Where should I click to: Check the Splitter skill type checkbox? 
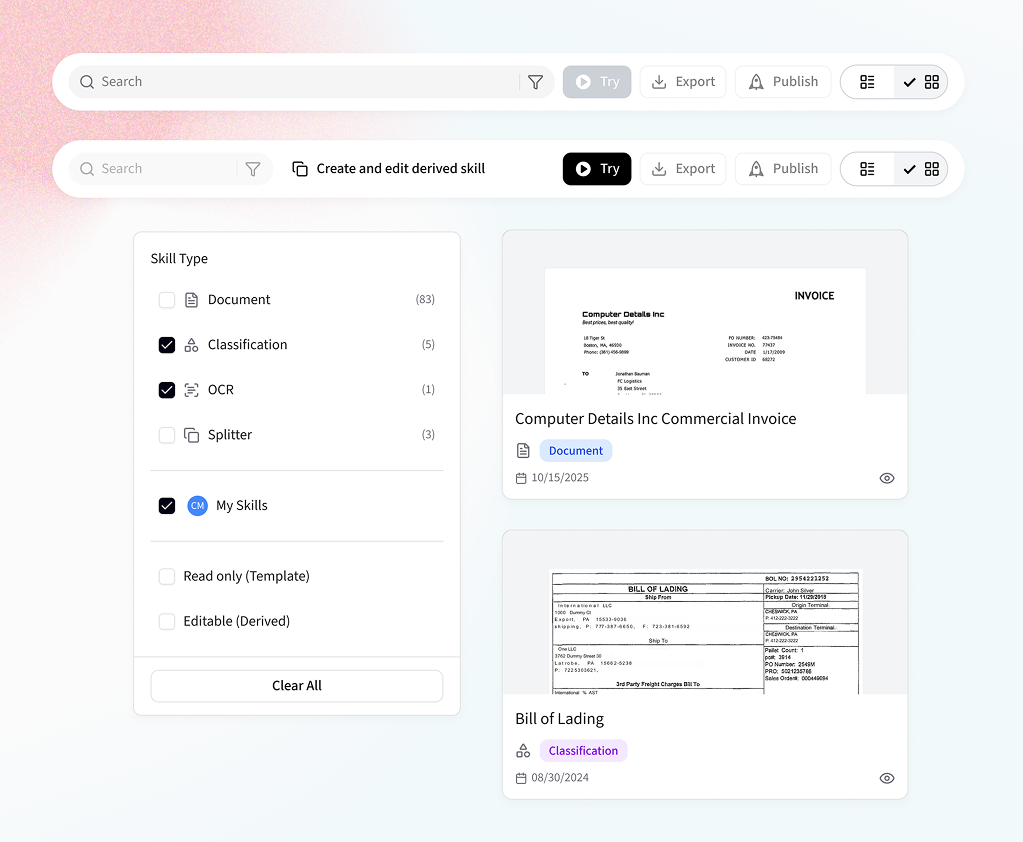pyautogui.click(x=167, y=435)
